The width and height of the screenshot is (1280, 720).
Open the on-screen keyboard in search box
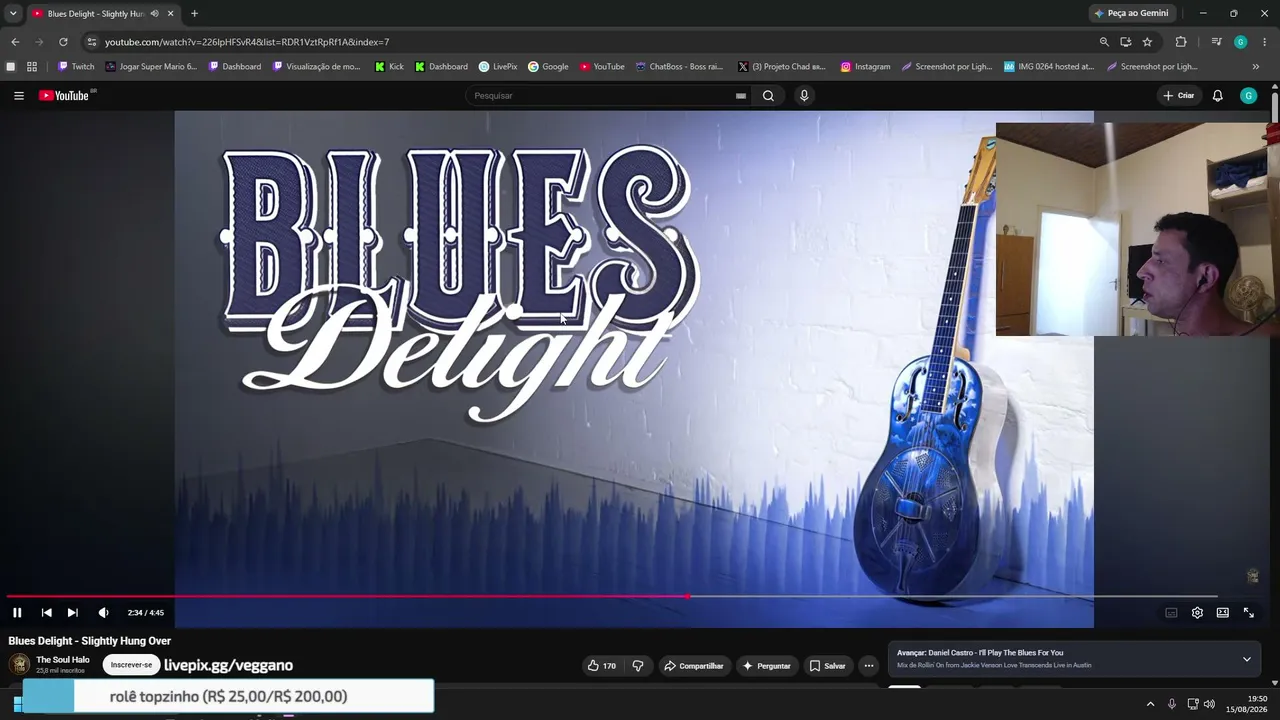pyautogui.click(x=740, y=96)
